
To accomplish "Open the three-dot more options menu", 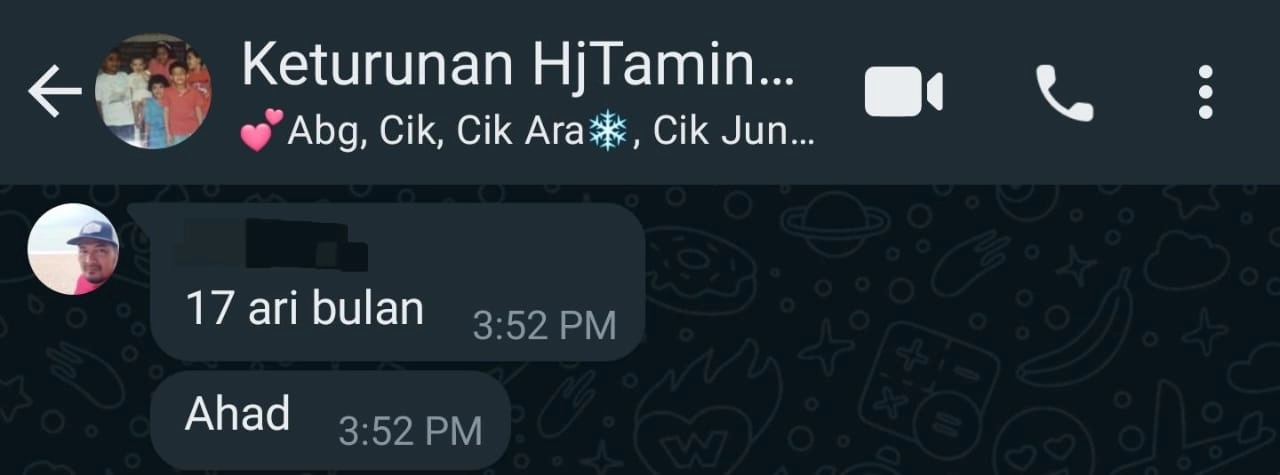I will pos(1205,93).
